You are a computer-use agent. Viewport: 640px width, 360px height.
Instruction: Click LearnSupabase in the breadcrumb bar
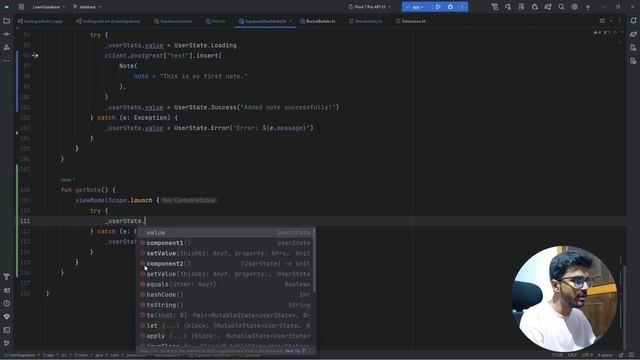[x=21, y=356]
